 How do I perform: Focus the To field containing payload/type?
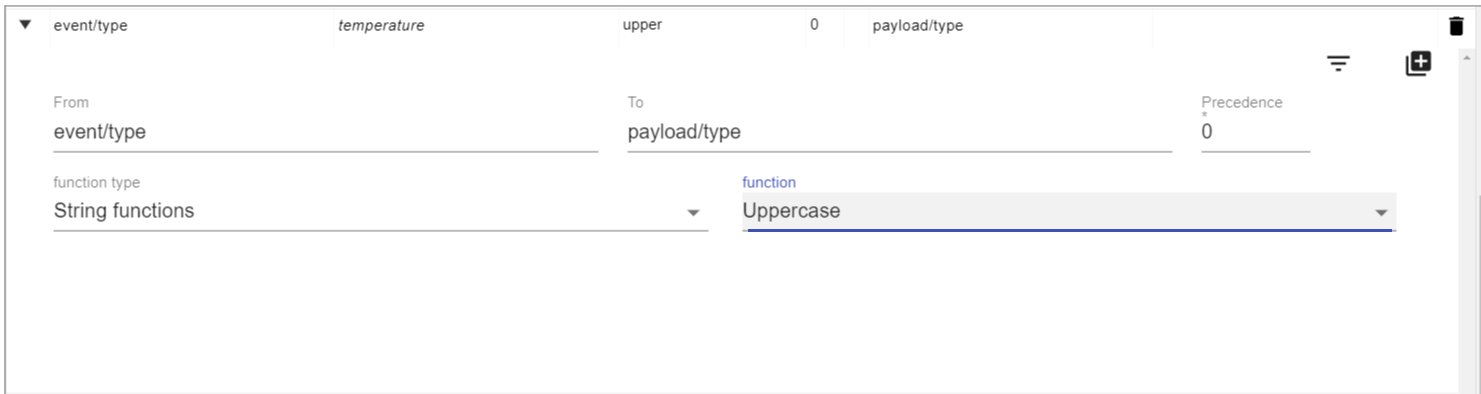tap(899, 132)
